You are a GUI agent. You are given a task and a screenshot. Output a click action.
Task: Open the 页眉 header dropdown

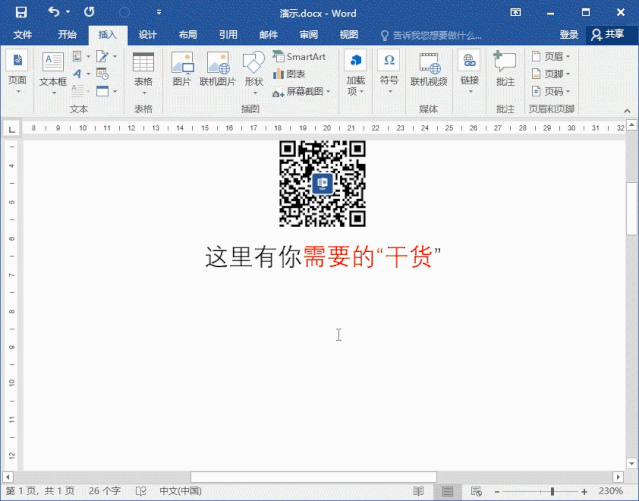[551, 57]
